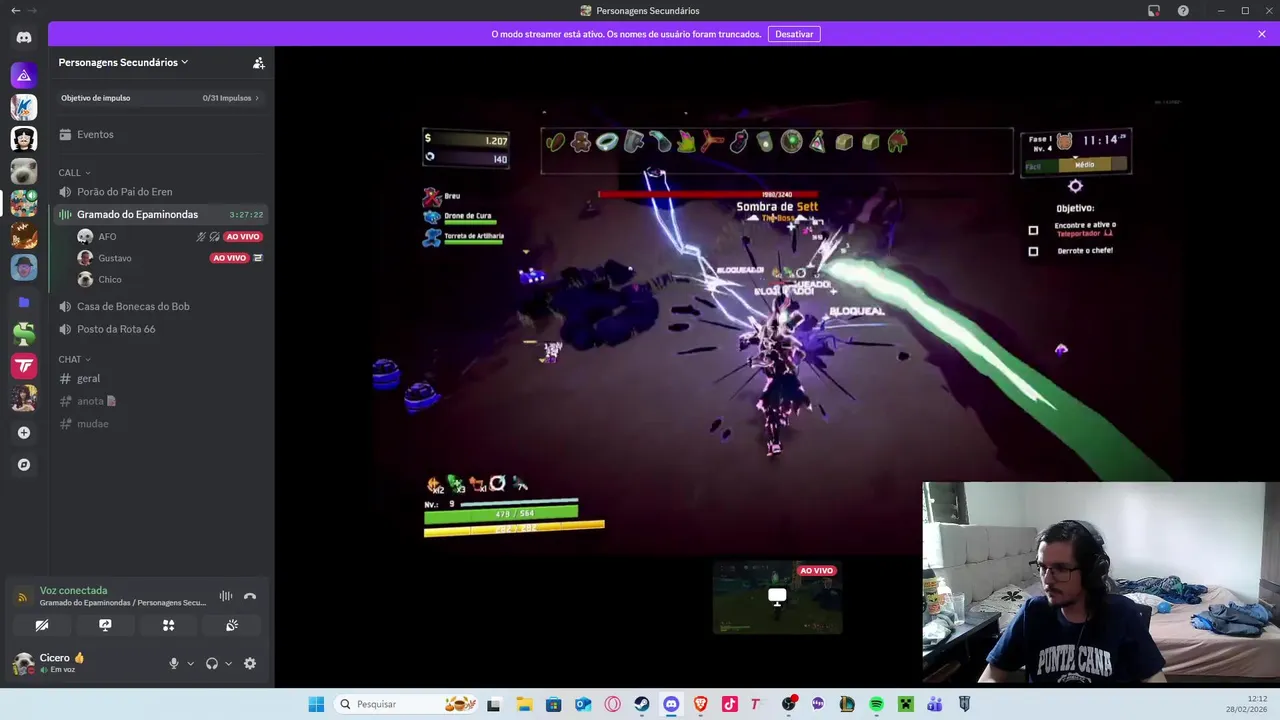Screen dimensions: 1280x720
Task: Click the share your screen button
Action: (x=105, y=625)
